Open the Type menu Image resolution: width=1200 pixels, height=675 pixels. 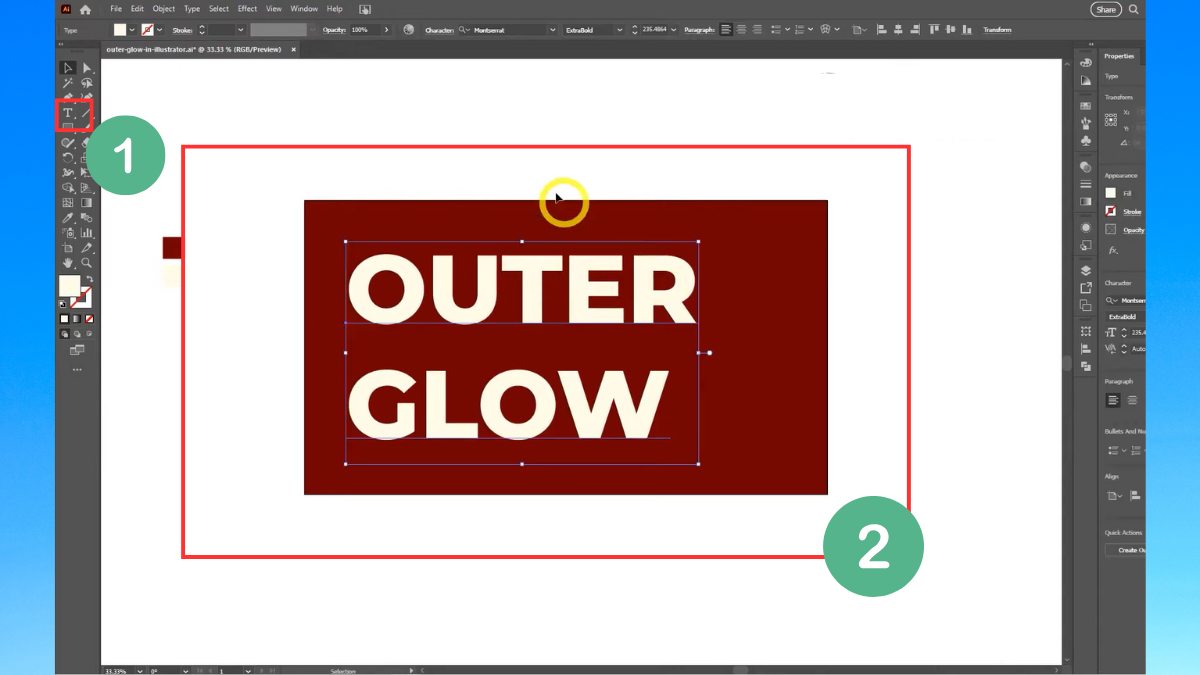[192, 9]
